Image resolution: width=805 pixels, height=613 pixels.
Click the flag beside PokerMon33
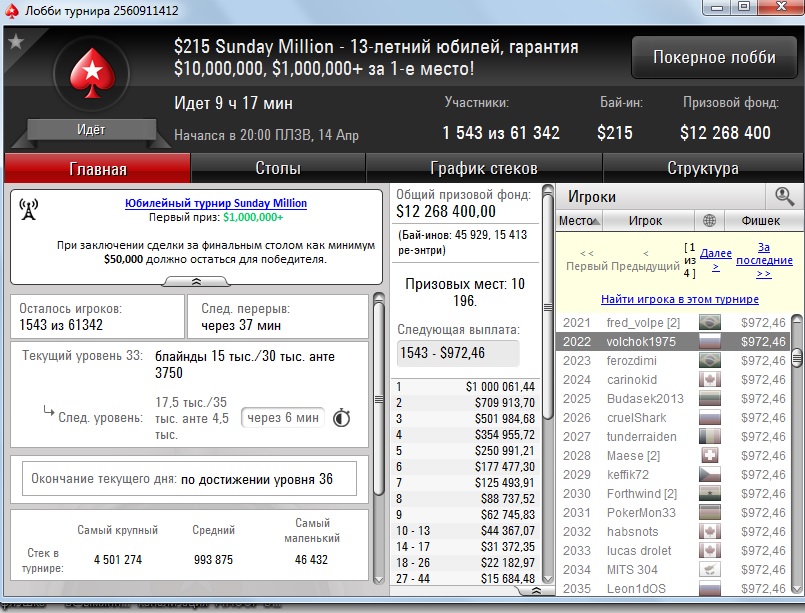[x=710, y=512]
